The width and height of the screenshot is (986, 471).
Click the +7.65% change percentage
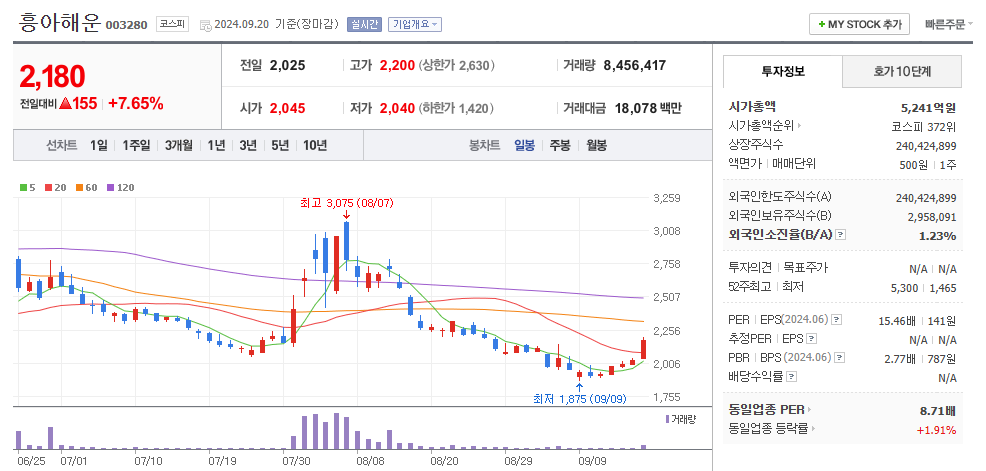136,104
